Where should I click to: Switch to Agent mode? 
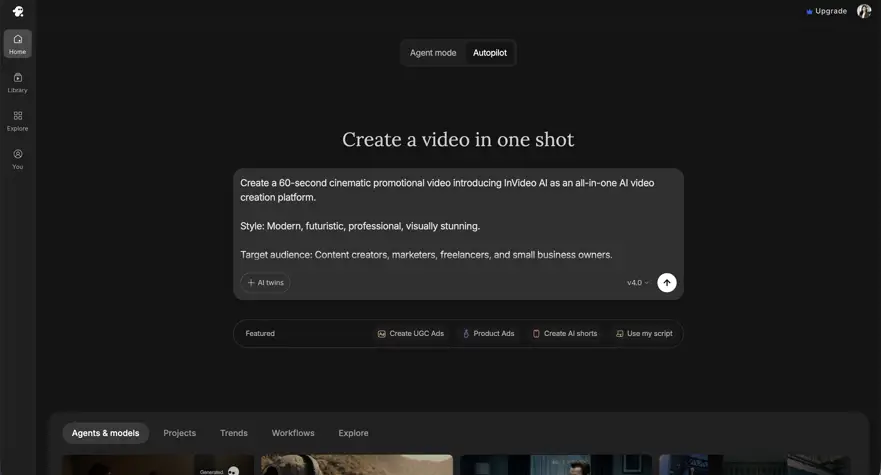coord(433,53)
